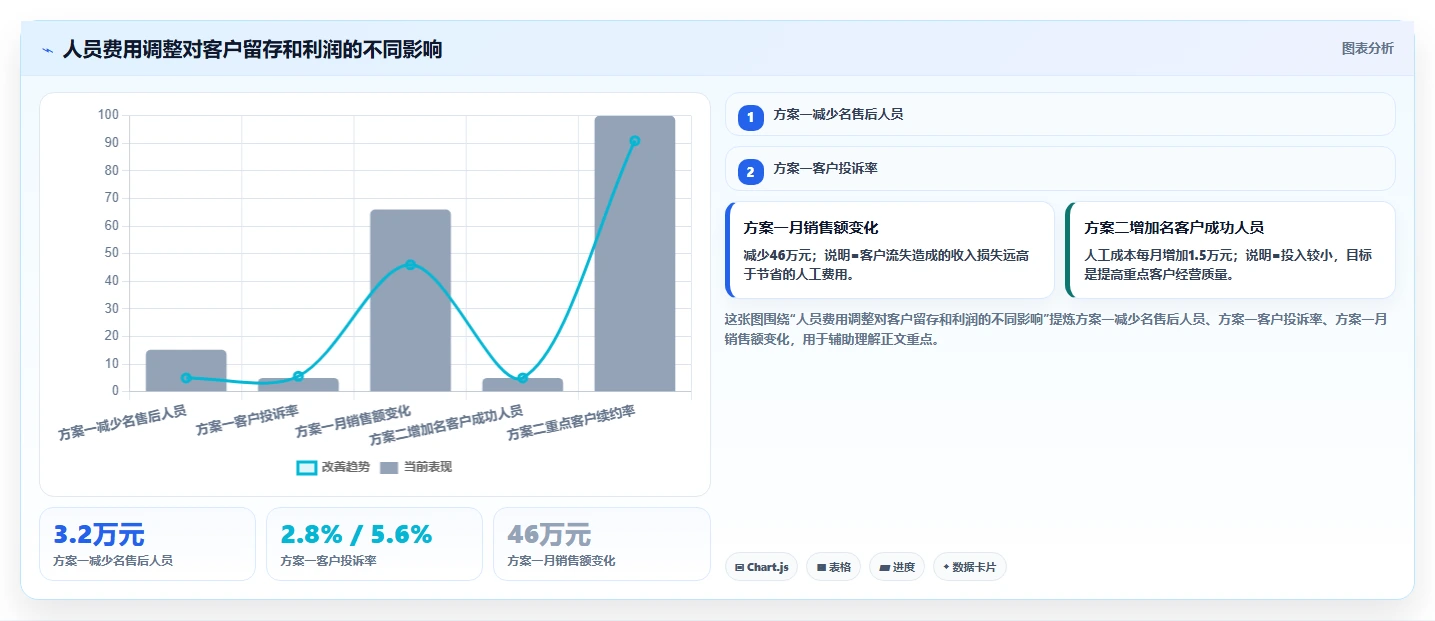1435x621 pixels.
Task: Click the line point at value 46
Action: pyautogui.click(x=410, y=265)
